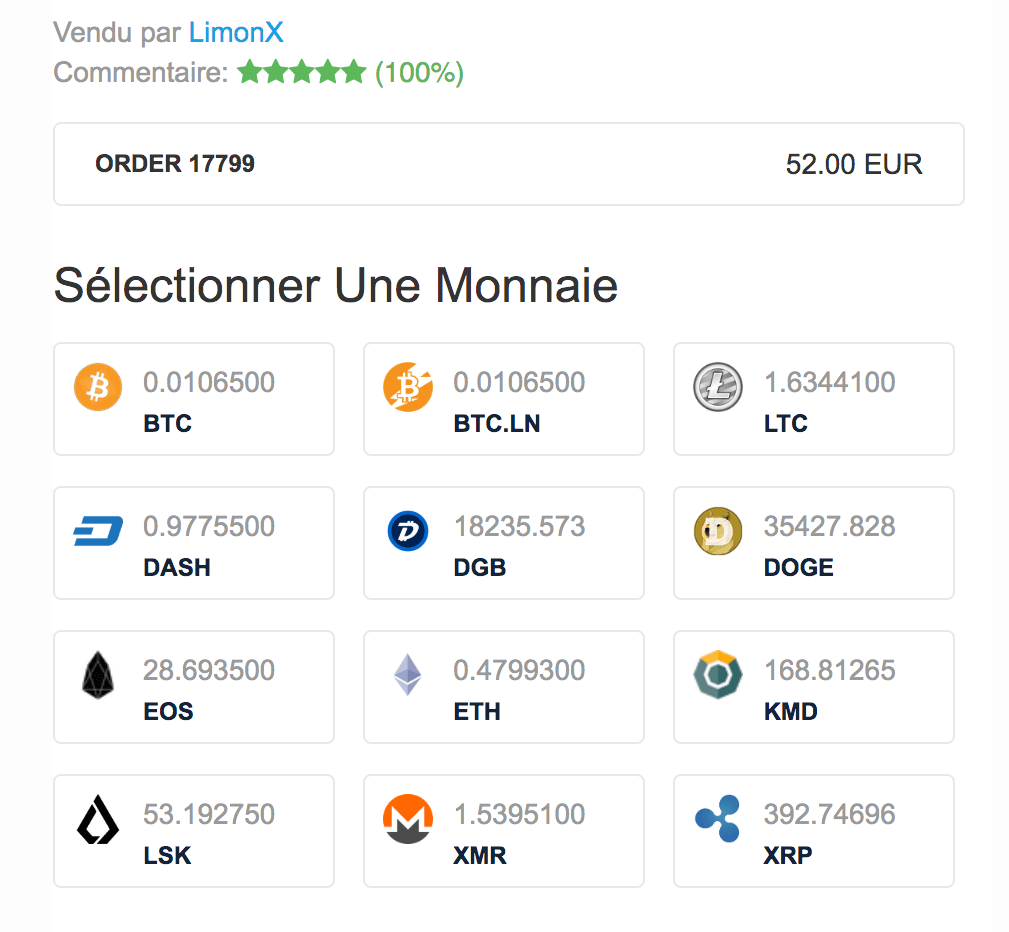The height and width of the screenshot is (932, 1009).
Task: Select the 1.5395100 XMR amount
Action: [x=519, y=814]
